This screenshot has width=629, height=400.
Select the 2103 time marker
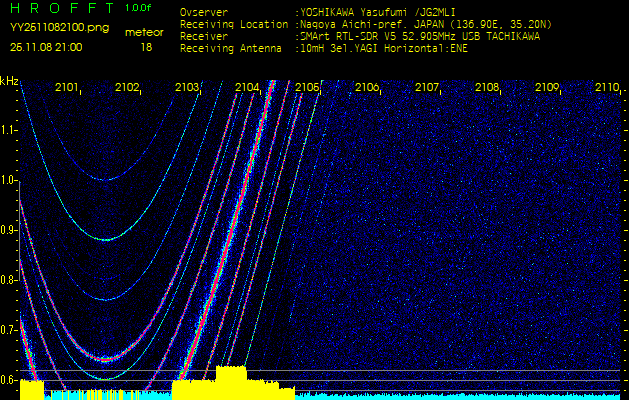pos(187,88)
